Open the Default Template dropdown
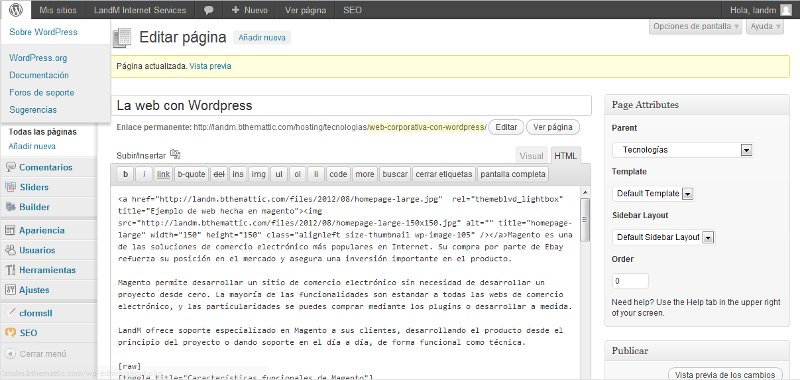The height and width of the screenshot is (380, 800). point(653,193)
